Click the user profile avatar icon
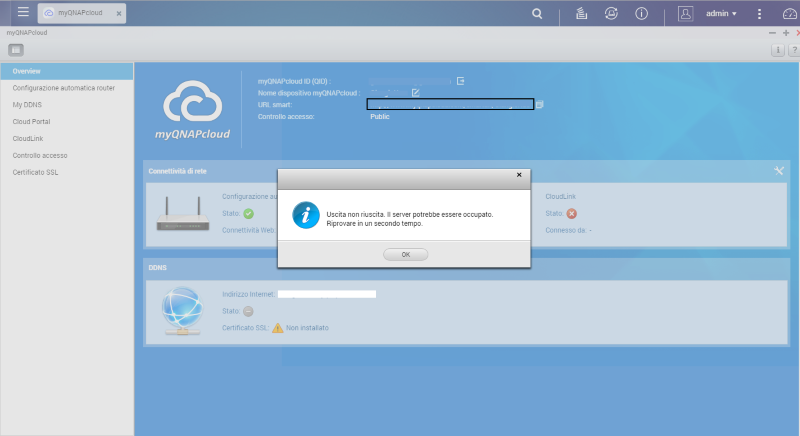This screenshot has height=436, width=800. coord(686,14)
